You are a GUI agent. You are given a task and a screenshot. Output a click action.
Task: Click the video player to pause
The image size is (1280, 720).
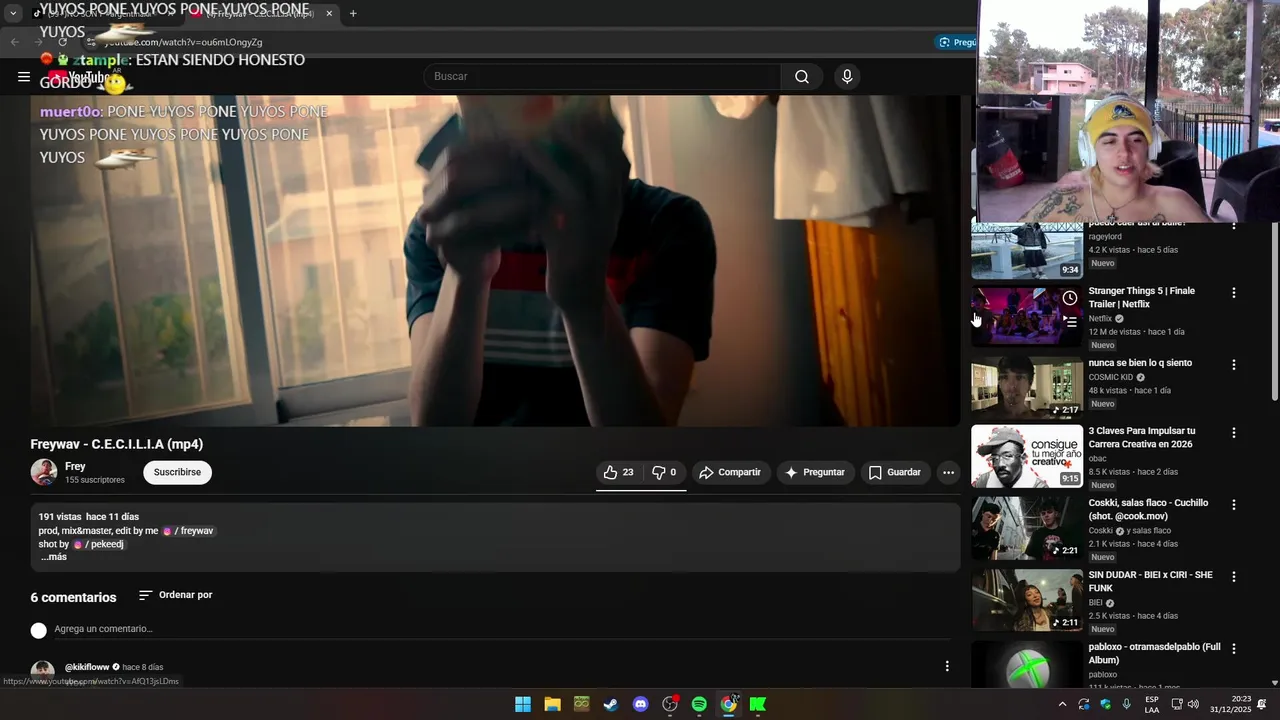(495, 260)
